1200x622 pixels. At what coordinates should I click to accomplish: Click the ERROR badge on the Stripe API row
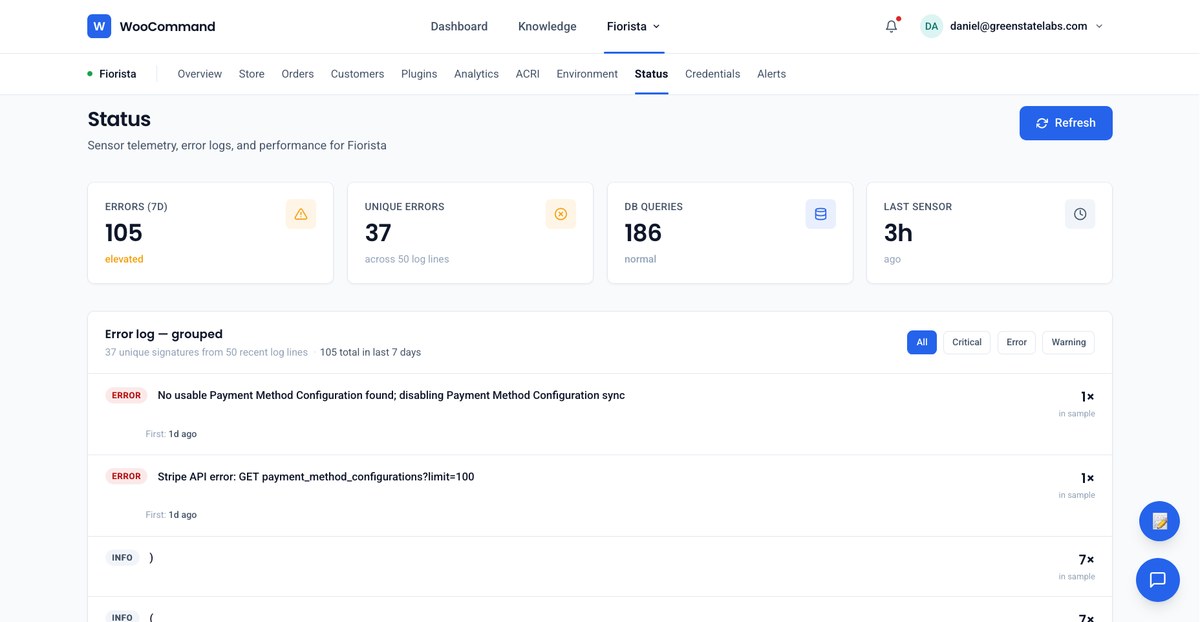pos(126,477)
